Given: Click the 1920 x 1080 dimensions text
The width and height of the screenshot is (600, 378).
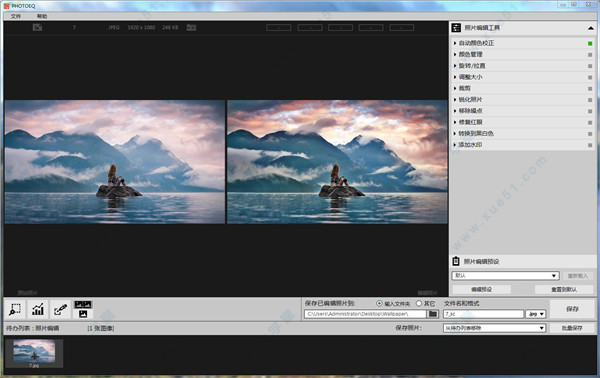Looking at the screenshot, I should pyautogui.click(x=141, y=28).
